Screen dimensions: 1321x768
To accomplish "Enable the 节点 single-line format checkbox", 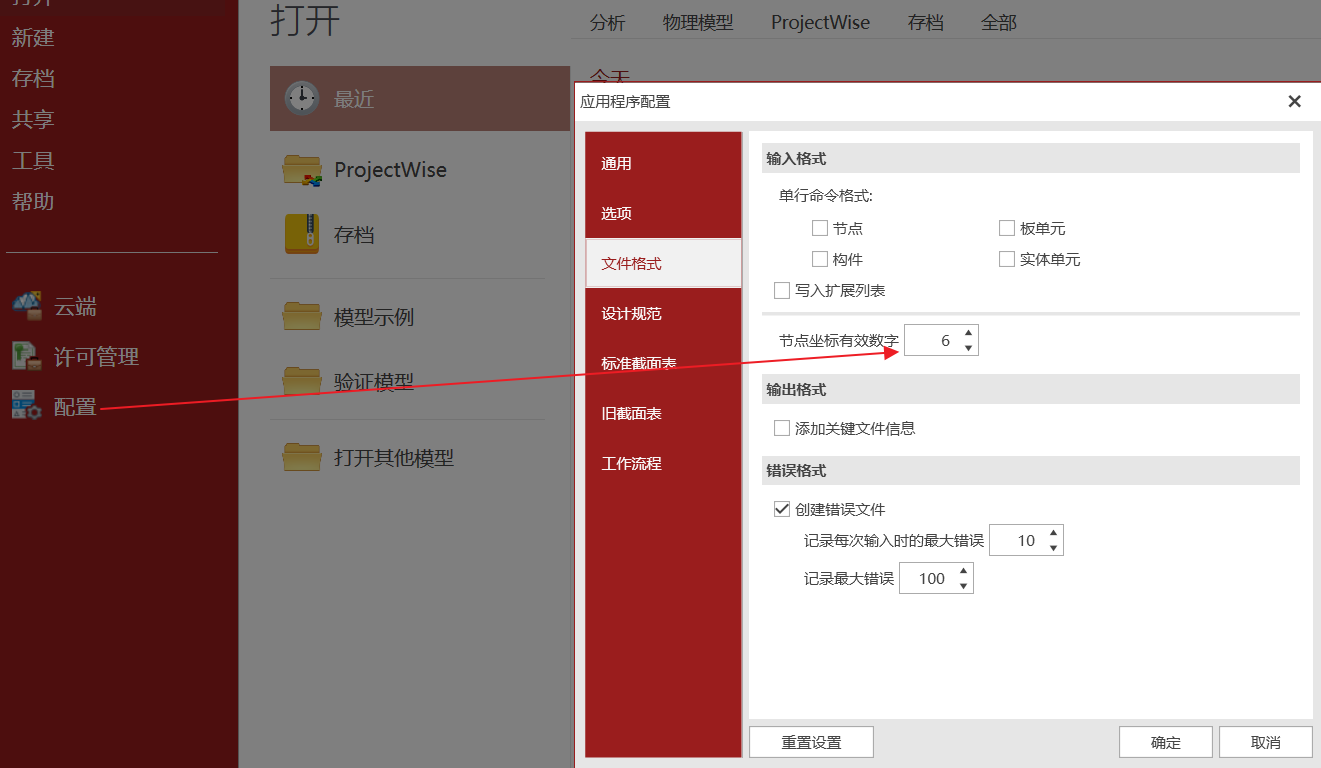I will [820, 229].
